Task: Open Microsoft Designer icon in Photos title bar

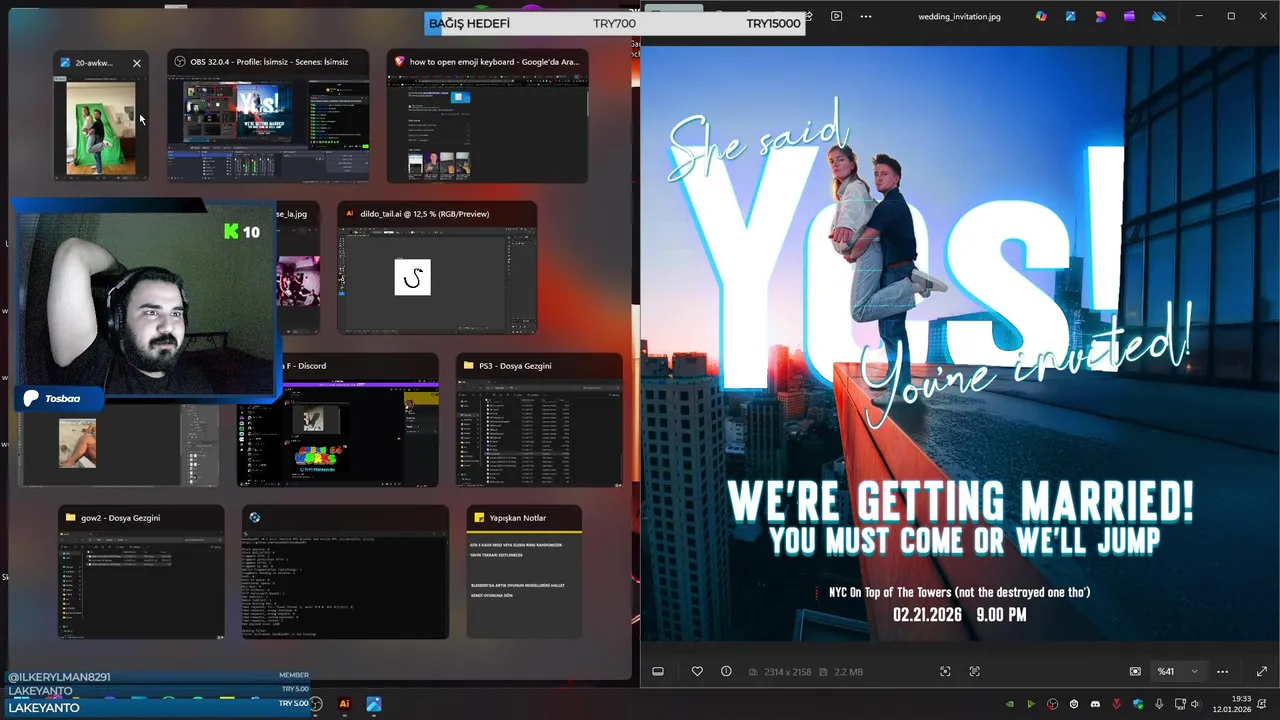Action: pos(1100,16)
